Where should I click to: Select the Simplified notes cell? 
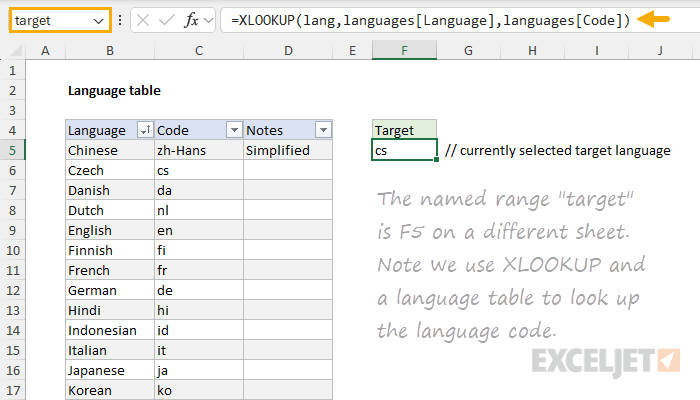coord(288,150)
